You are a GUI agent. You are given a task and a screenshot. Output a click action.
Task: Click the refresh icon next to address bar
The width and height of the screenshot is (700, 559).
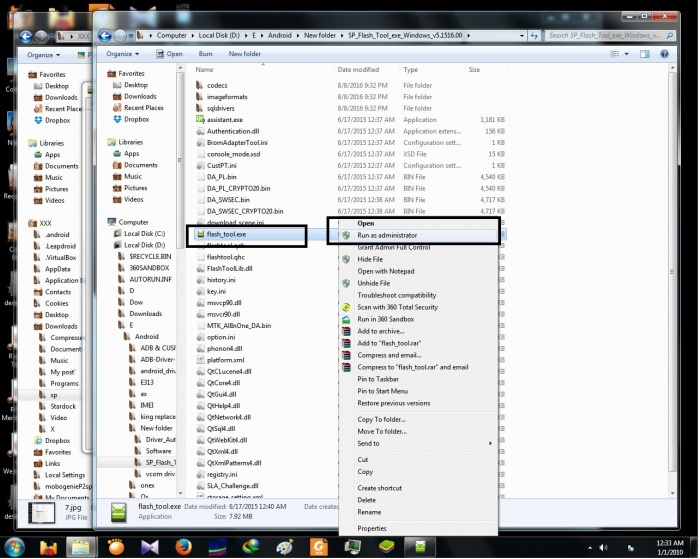(534, 36)
